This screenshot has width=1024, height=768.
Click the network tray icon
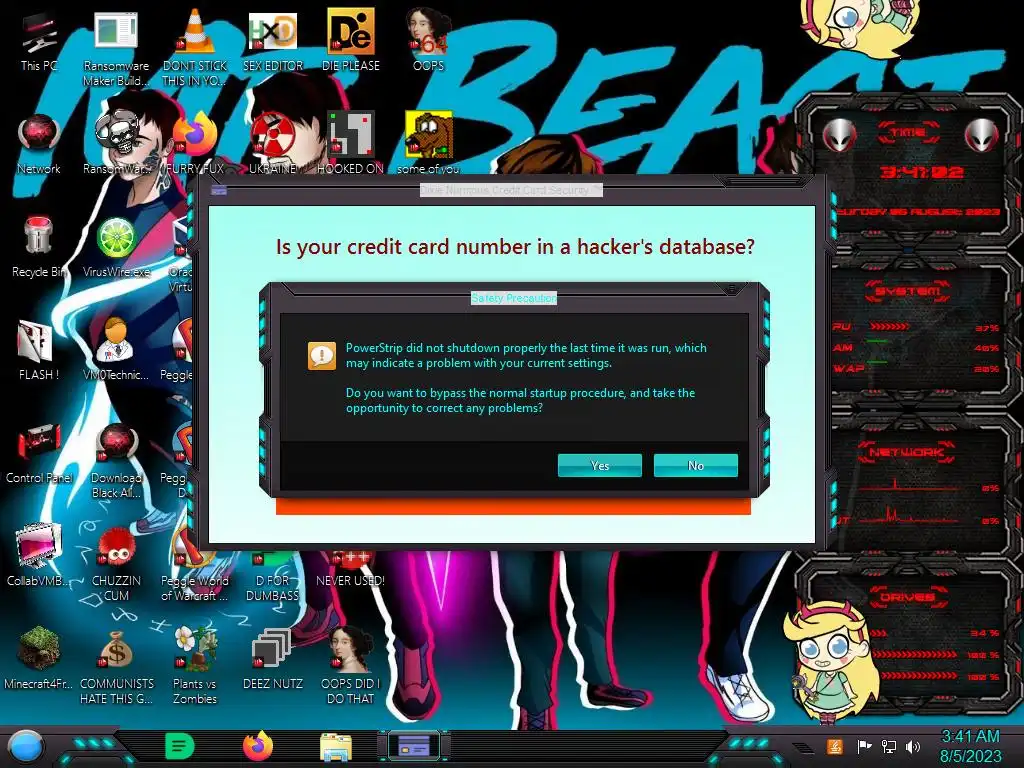889,746
